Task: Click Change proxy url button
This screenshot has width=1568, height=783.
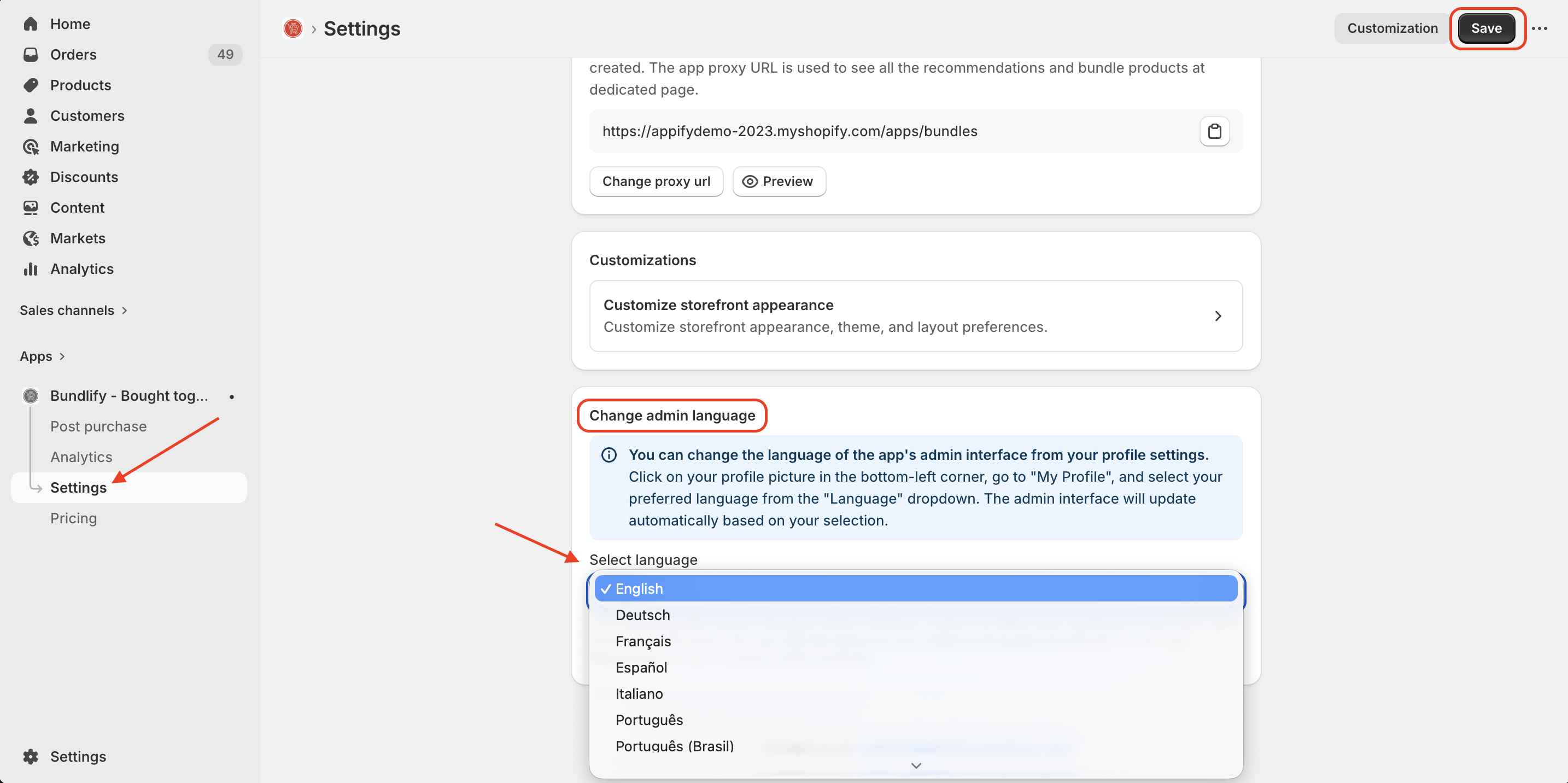Action: pyautogui.click(x=656, y=182)
